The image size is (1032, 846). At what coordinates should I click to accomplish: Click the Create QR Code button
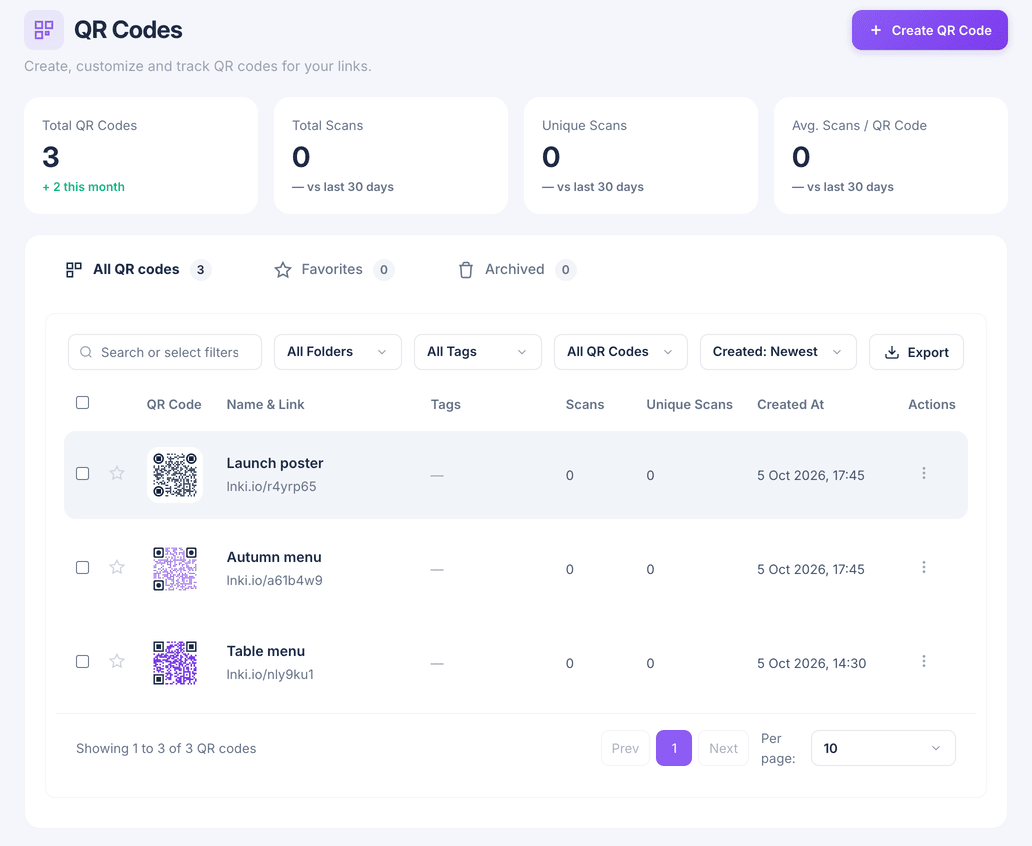929,30
